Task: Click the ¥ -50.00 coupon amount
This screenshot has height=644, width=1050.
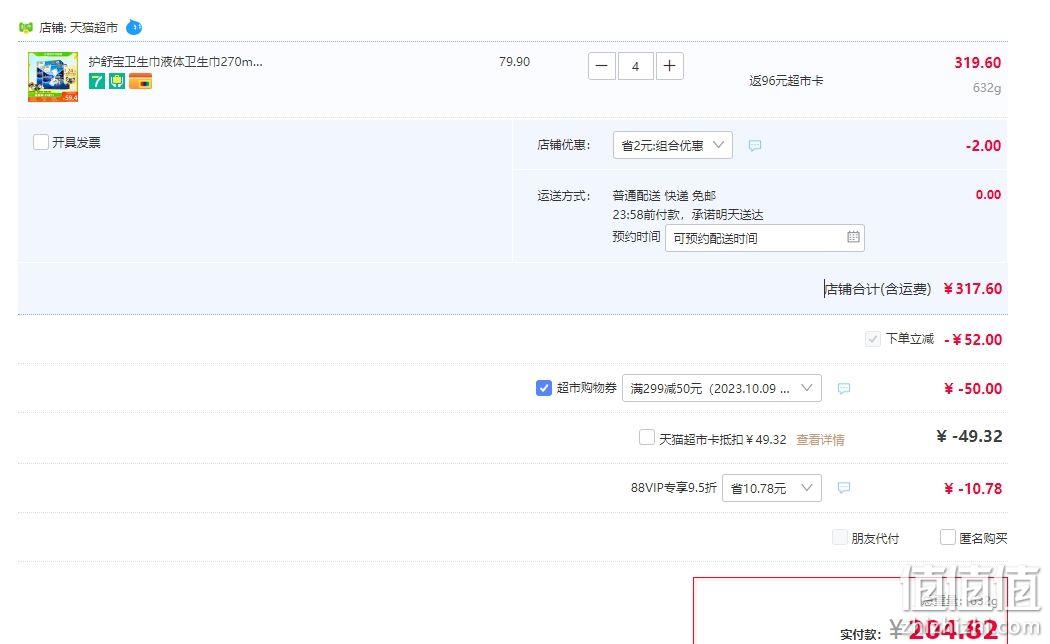Action: point(973,389)
